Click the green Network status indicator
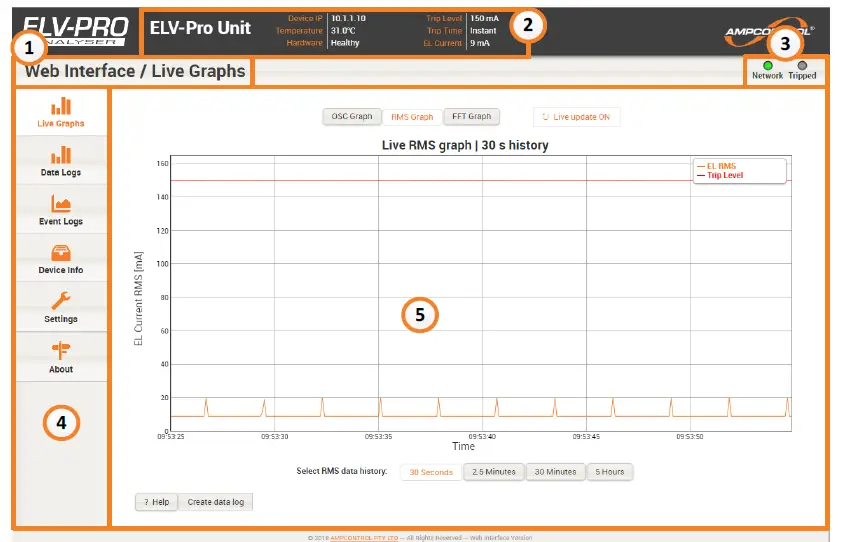Screen dimensions: 841x542 [x=767, y=65]
